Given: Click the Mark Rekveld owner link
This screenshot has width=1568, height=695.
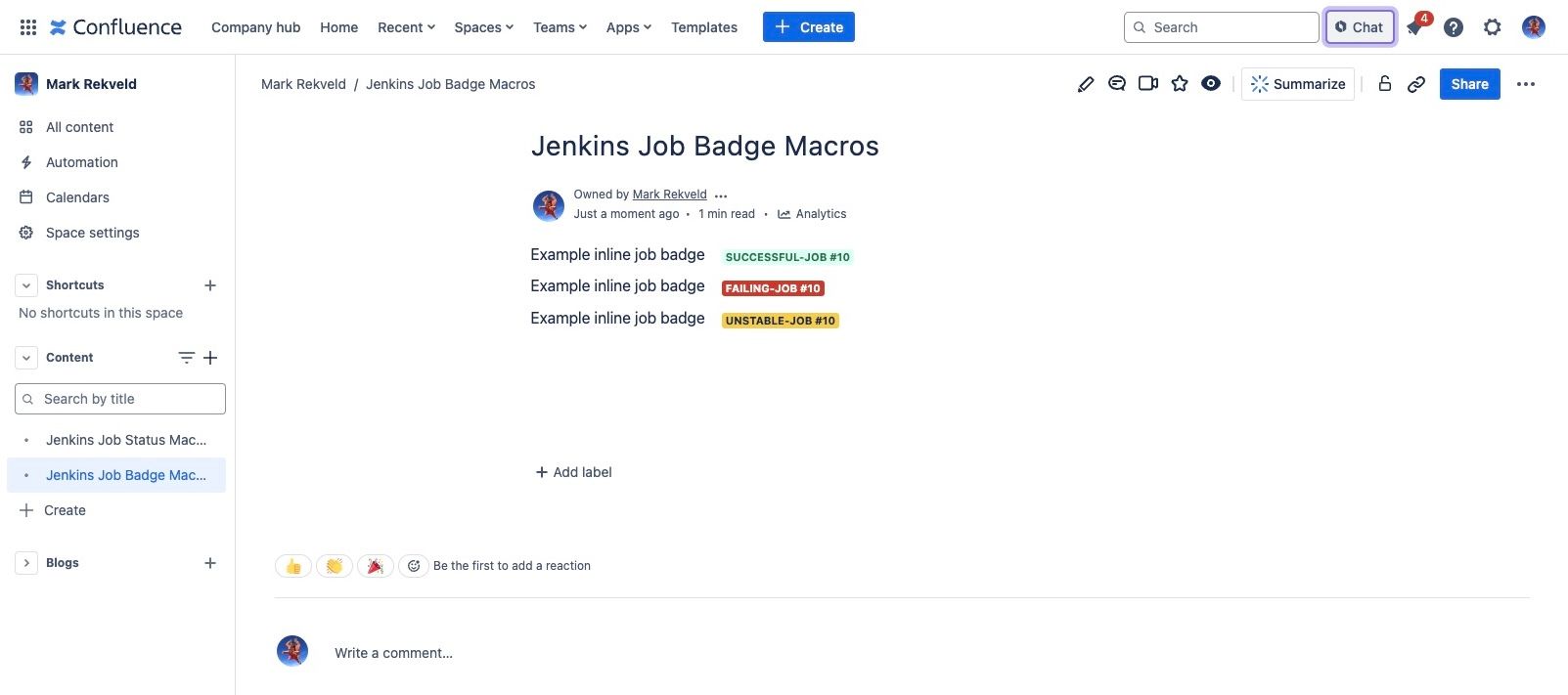Looking at the screenshot, I should coord(669,195).
